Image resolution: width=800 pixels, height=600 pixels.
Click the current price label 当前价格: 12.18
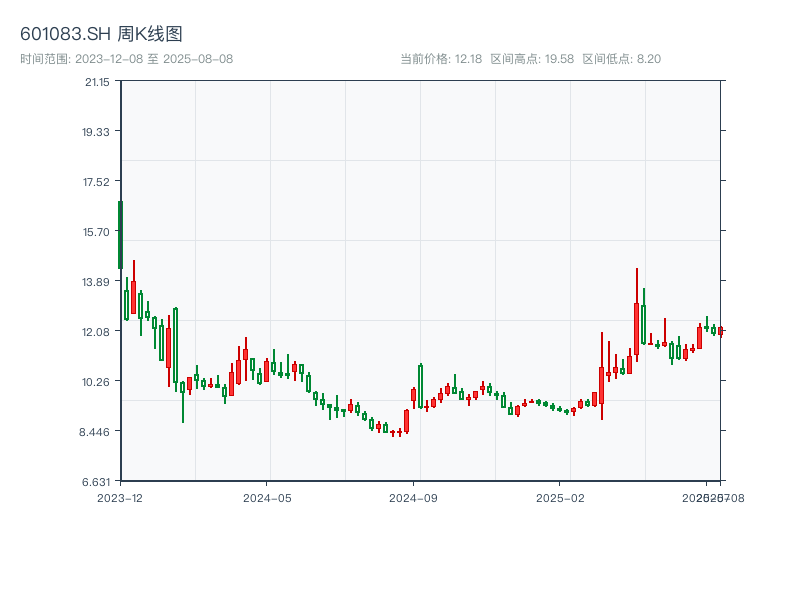pos(441,59)
